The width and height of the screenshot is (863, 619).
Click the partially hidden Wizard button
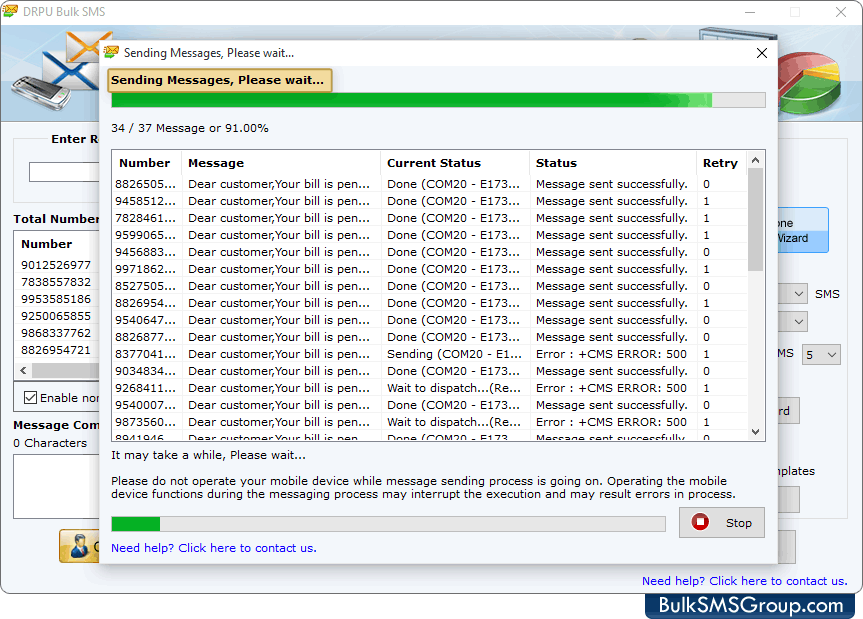tap(803, 230)
